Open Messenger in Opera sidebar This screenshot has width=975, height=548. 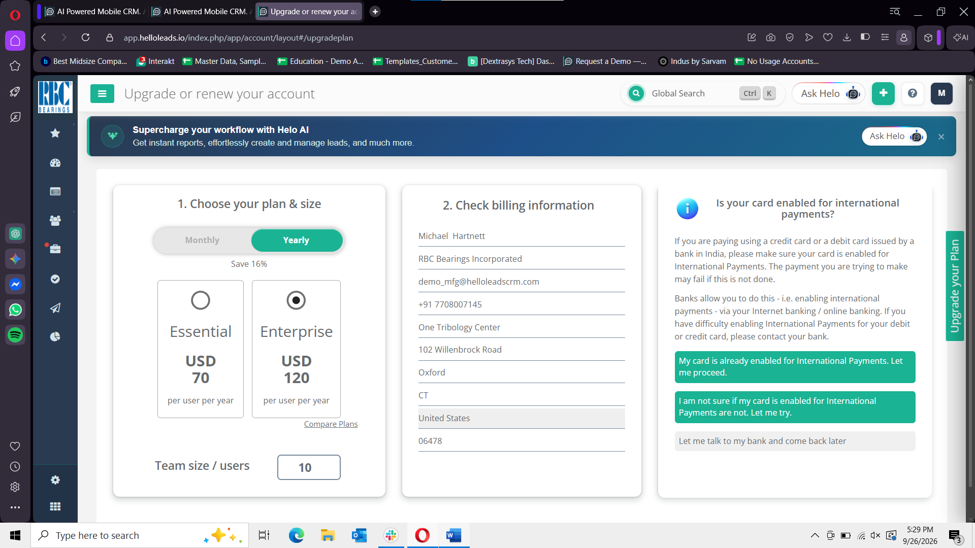tap(16, 284)
